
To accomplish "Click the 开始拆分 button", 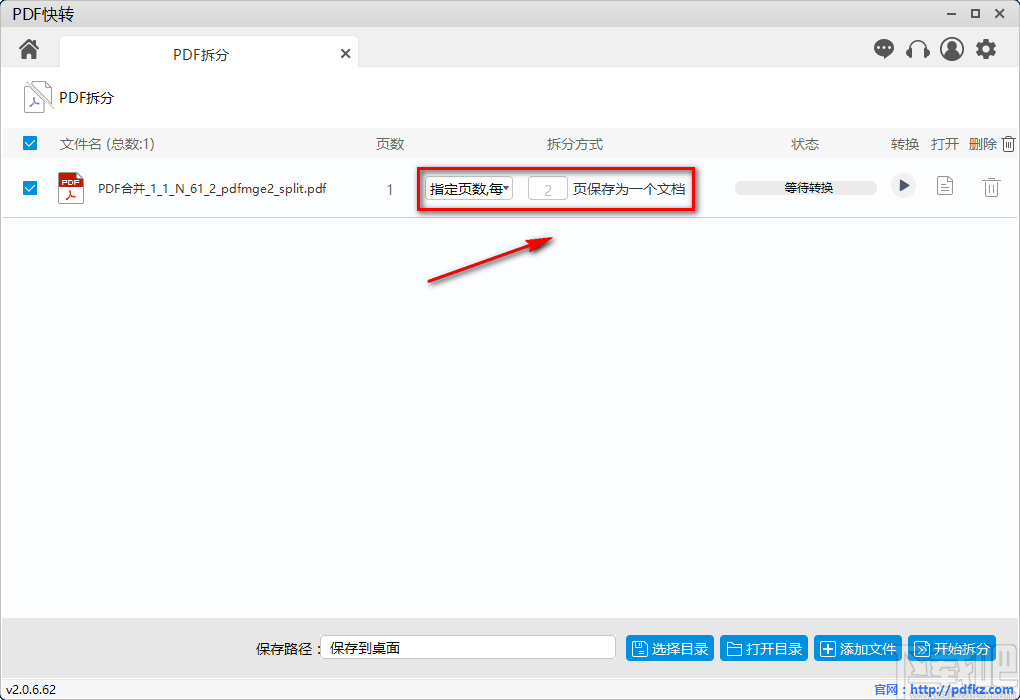I will point(951,647).
